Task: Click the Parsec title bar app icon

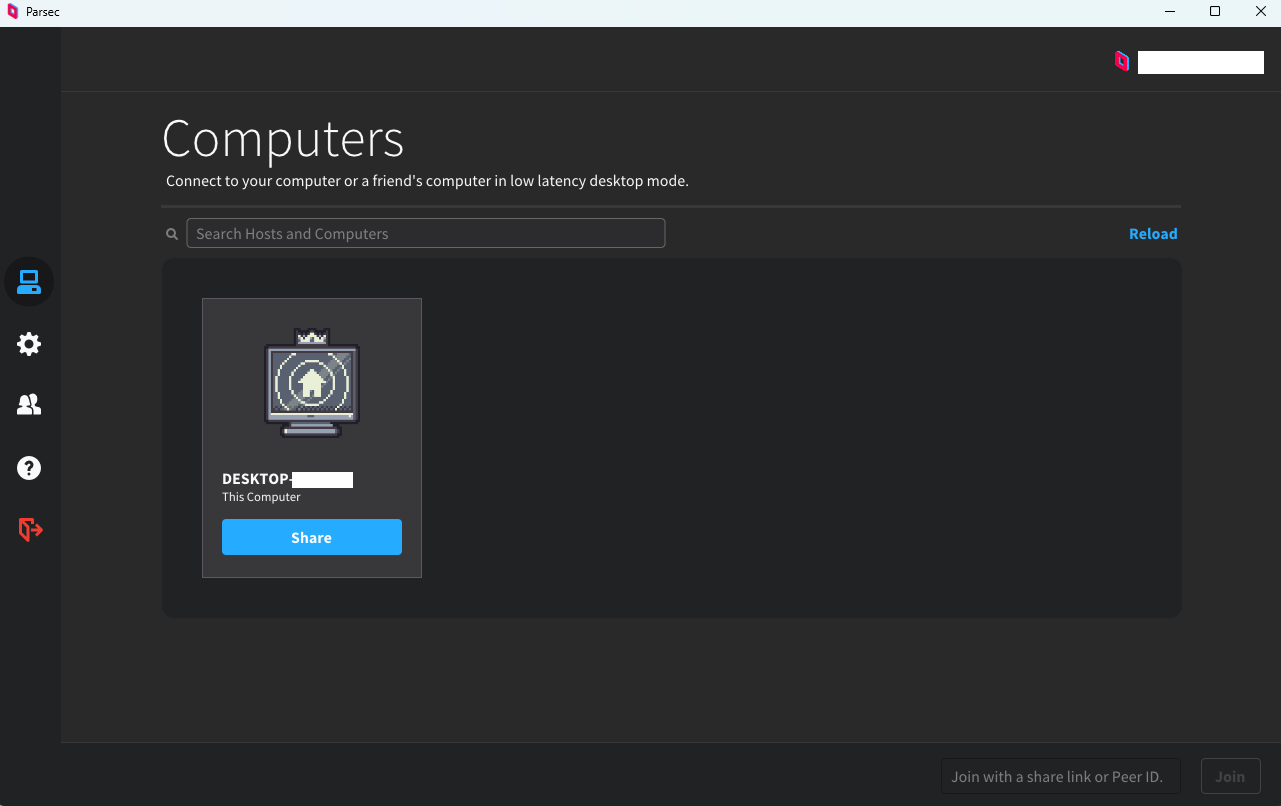Action: (13, 12)
